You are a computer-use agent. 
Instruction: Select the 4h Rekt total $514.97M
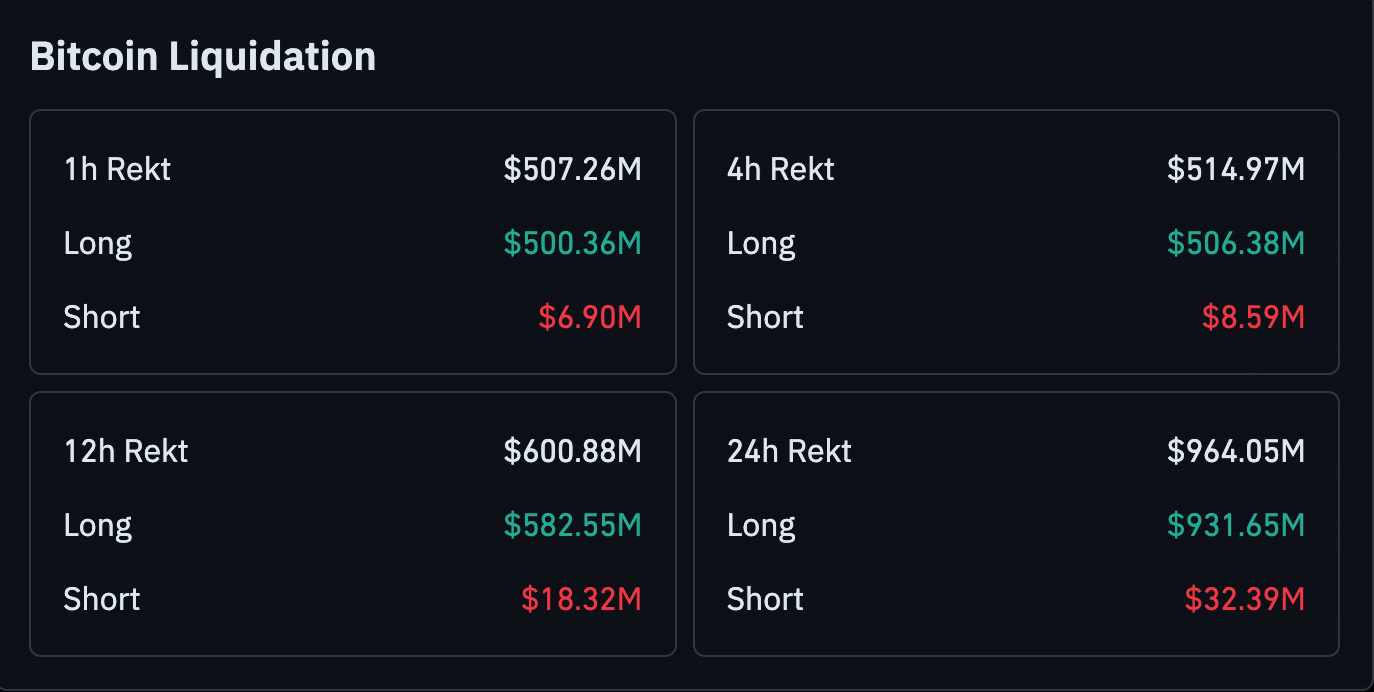click(1235, 170)
